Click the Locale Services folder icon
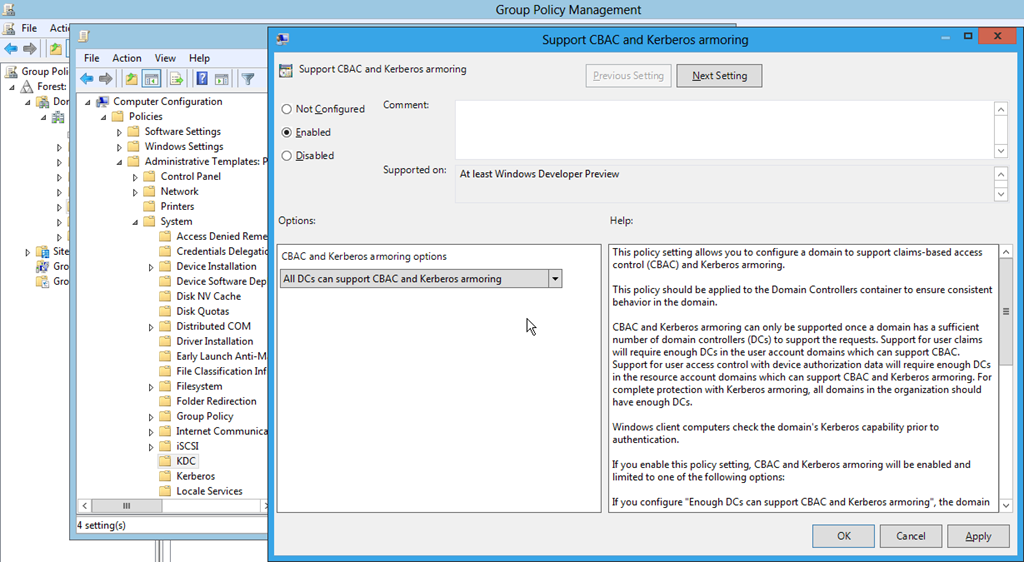This screenshot has width=1024, height=562. [165, 491]
